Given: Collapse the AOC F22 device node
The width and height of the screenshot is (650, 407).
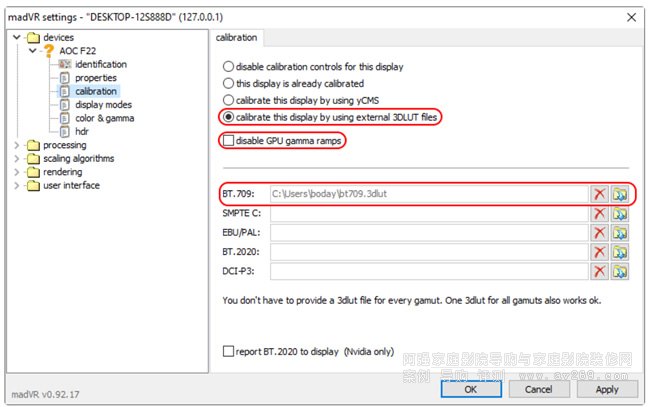Looking at the screenshot, I should 31,51.
